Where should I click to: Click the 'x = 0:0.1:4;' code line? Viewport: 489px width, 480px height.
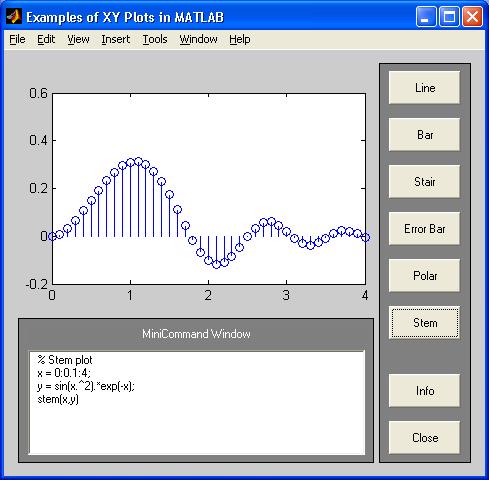(x=64, y=373)
